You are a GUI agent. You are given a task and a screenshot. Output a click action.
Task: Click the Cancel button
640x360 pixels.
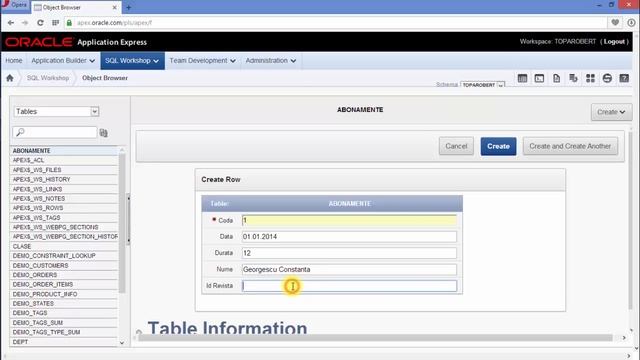[x=456, y=146]
